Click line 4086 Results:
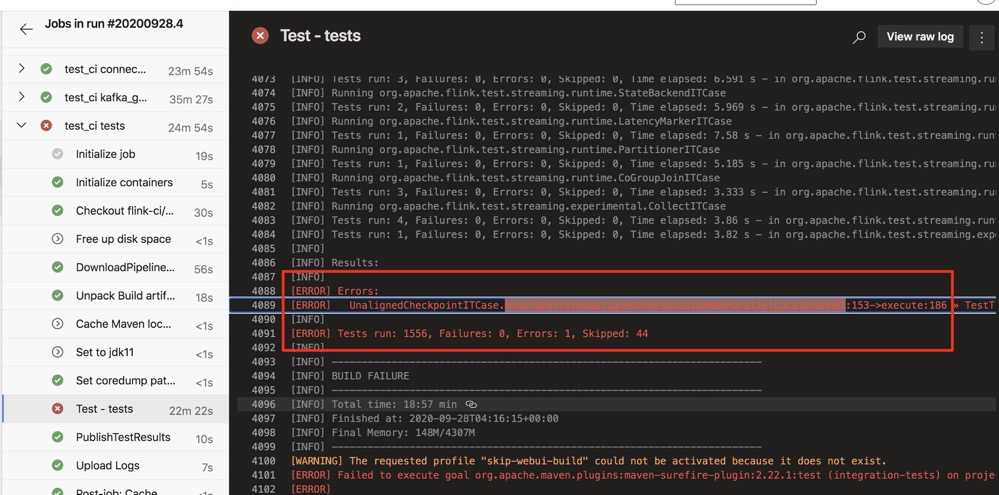The image size is (999, 495). pyautogui.click(x=334, y=262)
